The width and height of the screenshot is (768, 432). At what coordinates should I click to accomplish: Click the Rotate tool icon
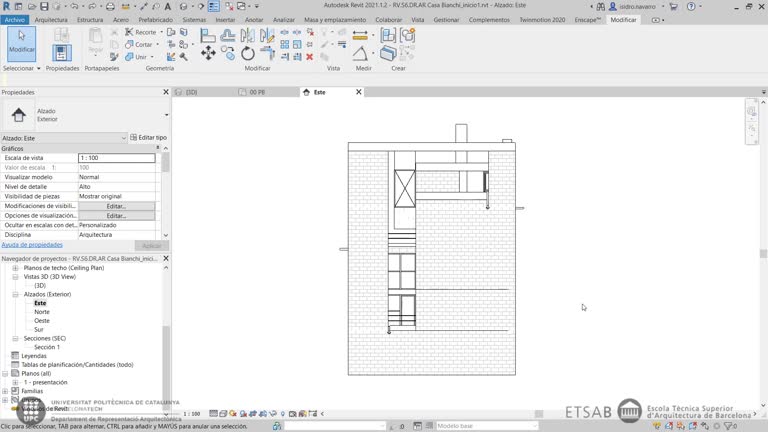(248, 53)
